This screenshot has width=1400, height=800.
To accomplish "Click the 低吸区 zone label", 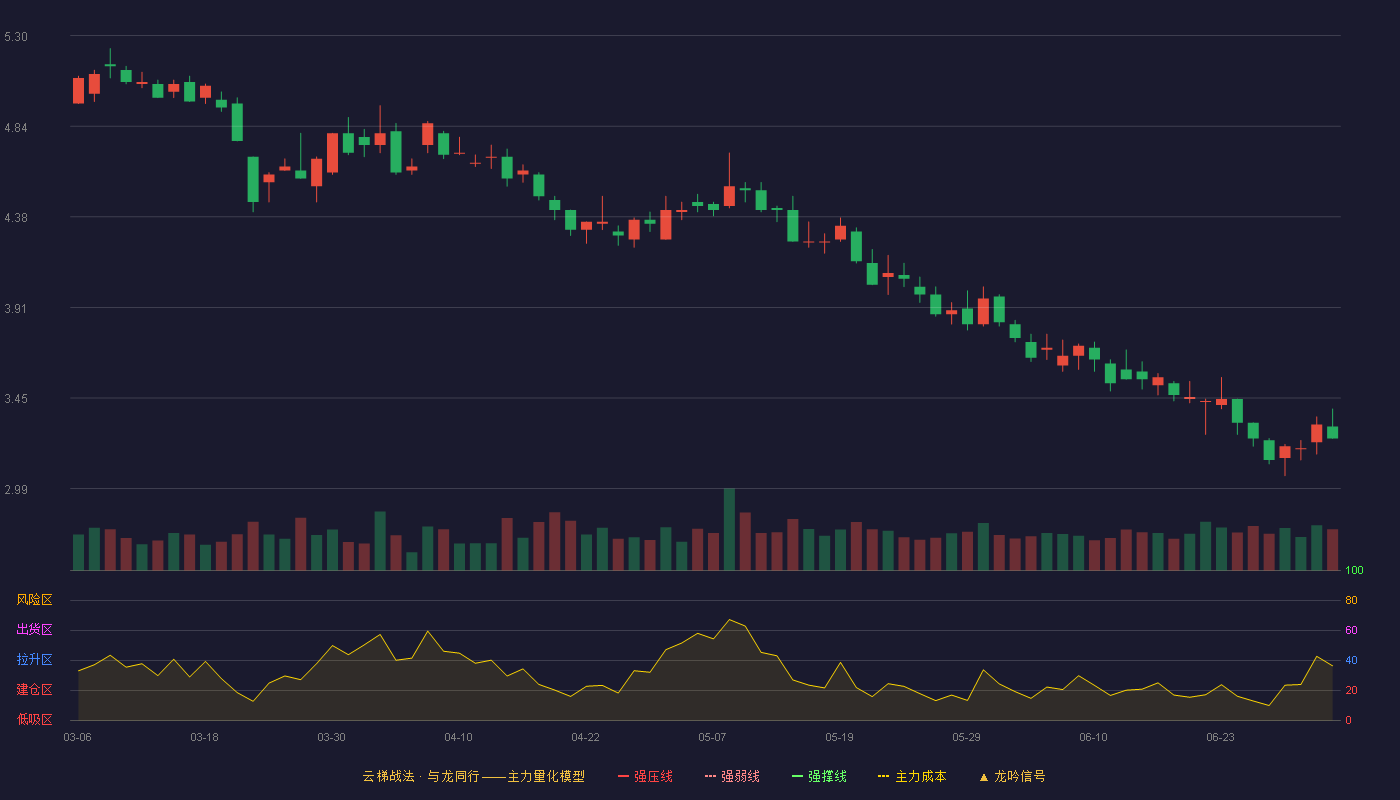I will point(34,719).
